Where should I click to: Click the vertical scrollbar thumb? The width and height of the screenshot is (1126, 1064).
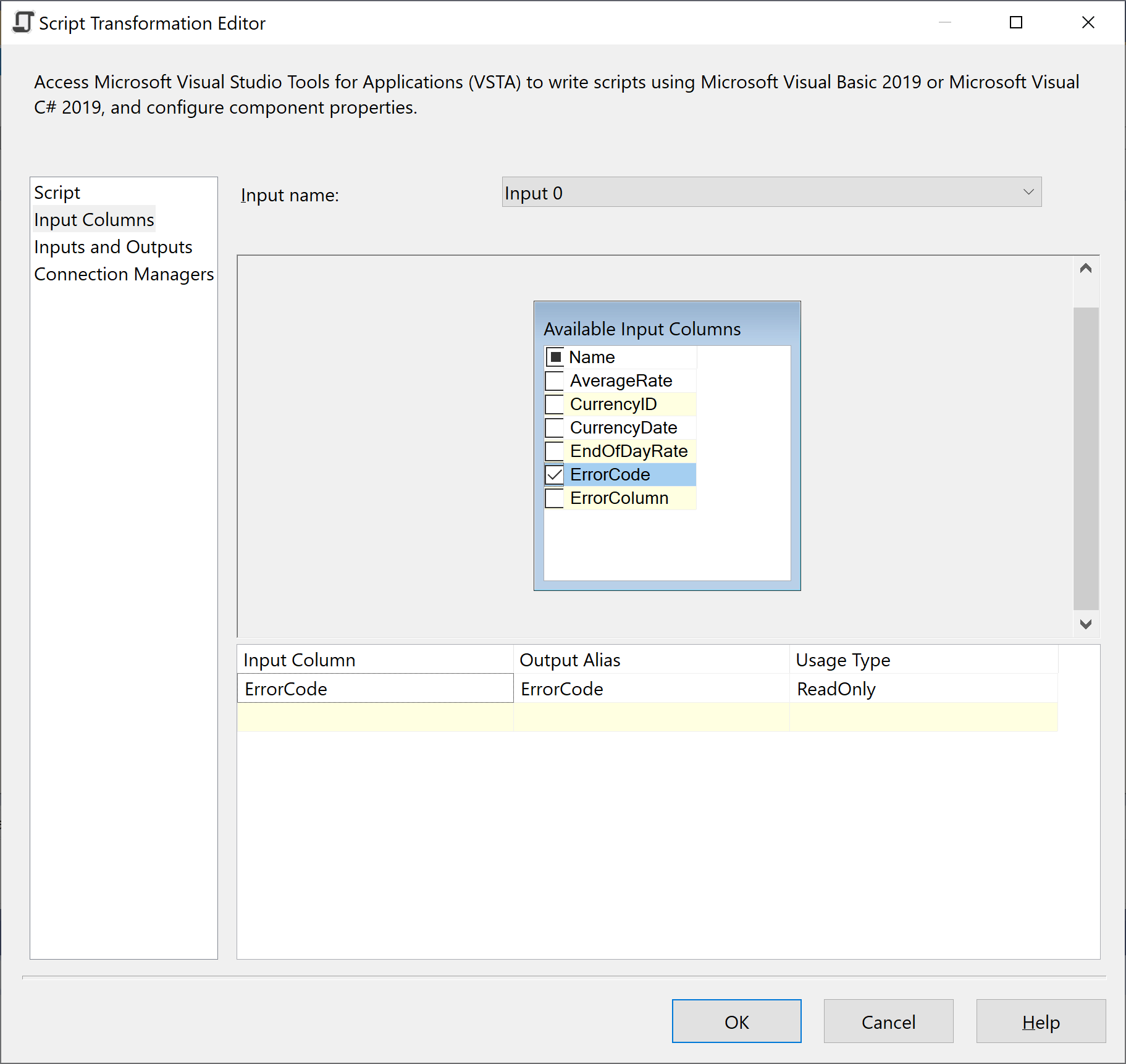point(1086,458)
